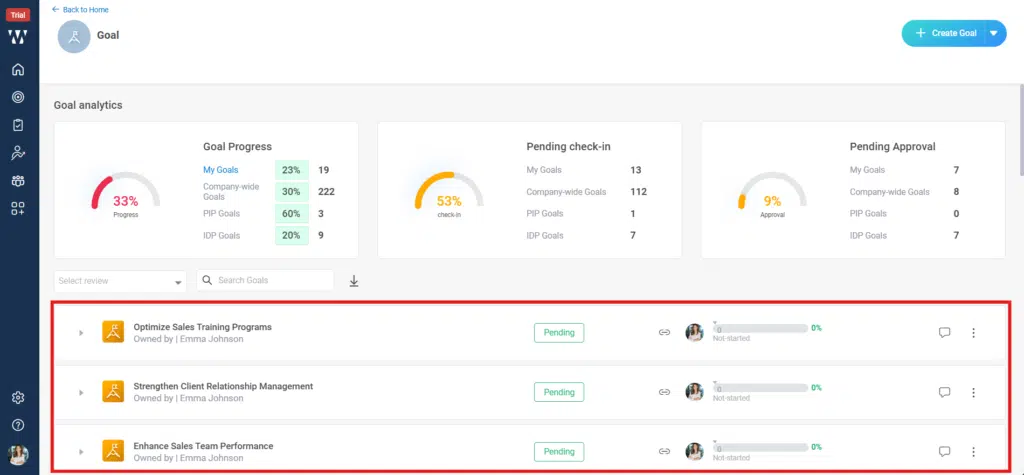Click Company-wide Goals 30% progress value
1024x475 pixels.
click(291, 191)
